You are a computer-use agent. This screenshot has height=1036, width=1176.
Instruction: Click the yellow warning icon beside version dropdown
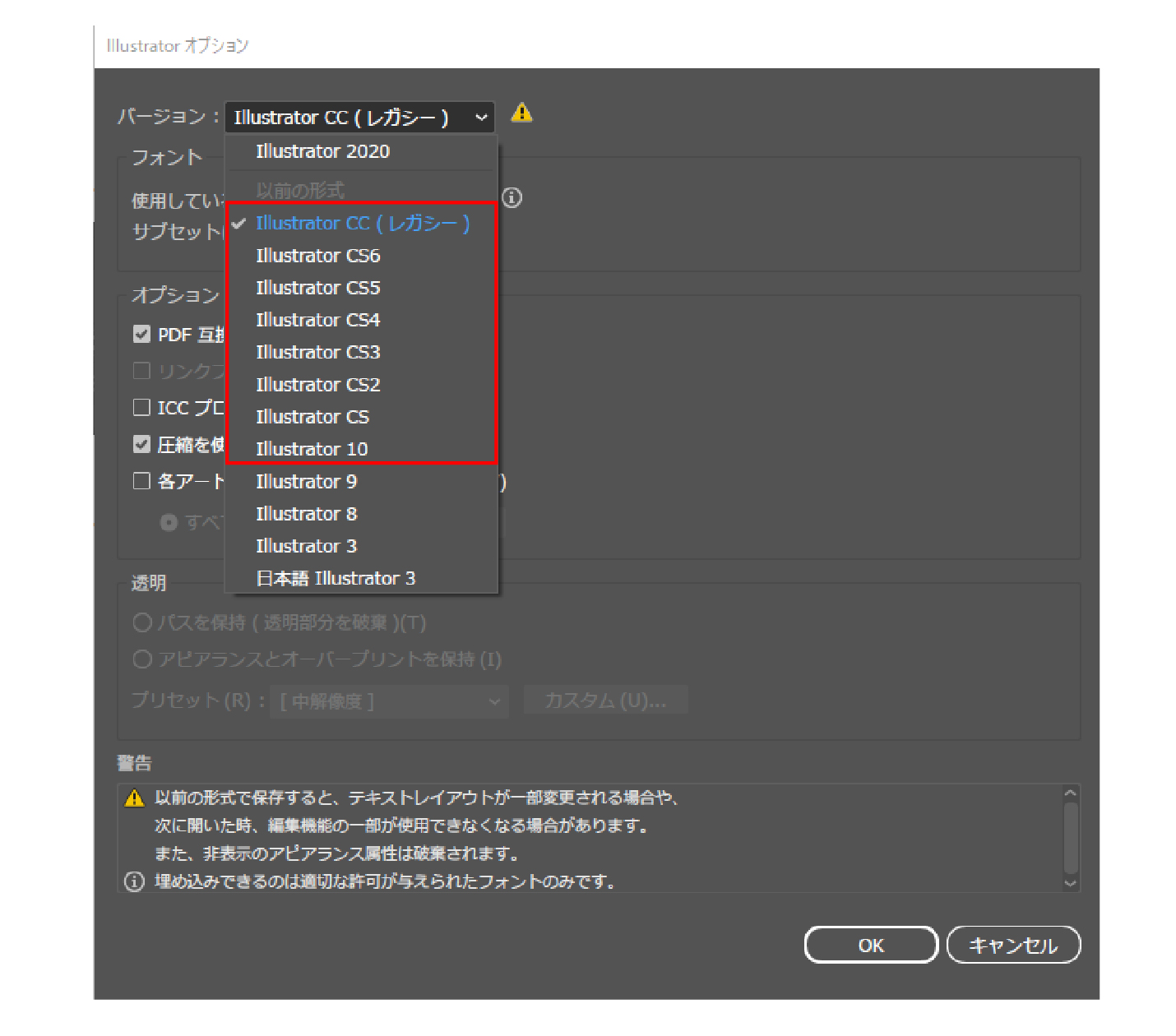tap(521, 113)
